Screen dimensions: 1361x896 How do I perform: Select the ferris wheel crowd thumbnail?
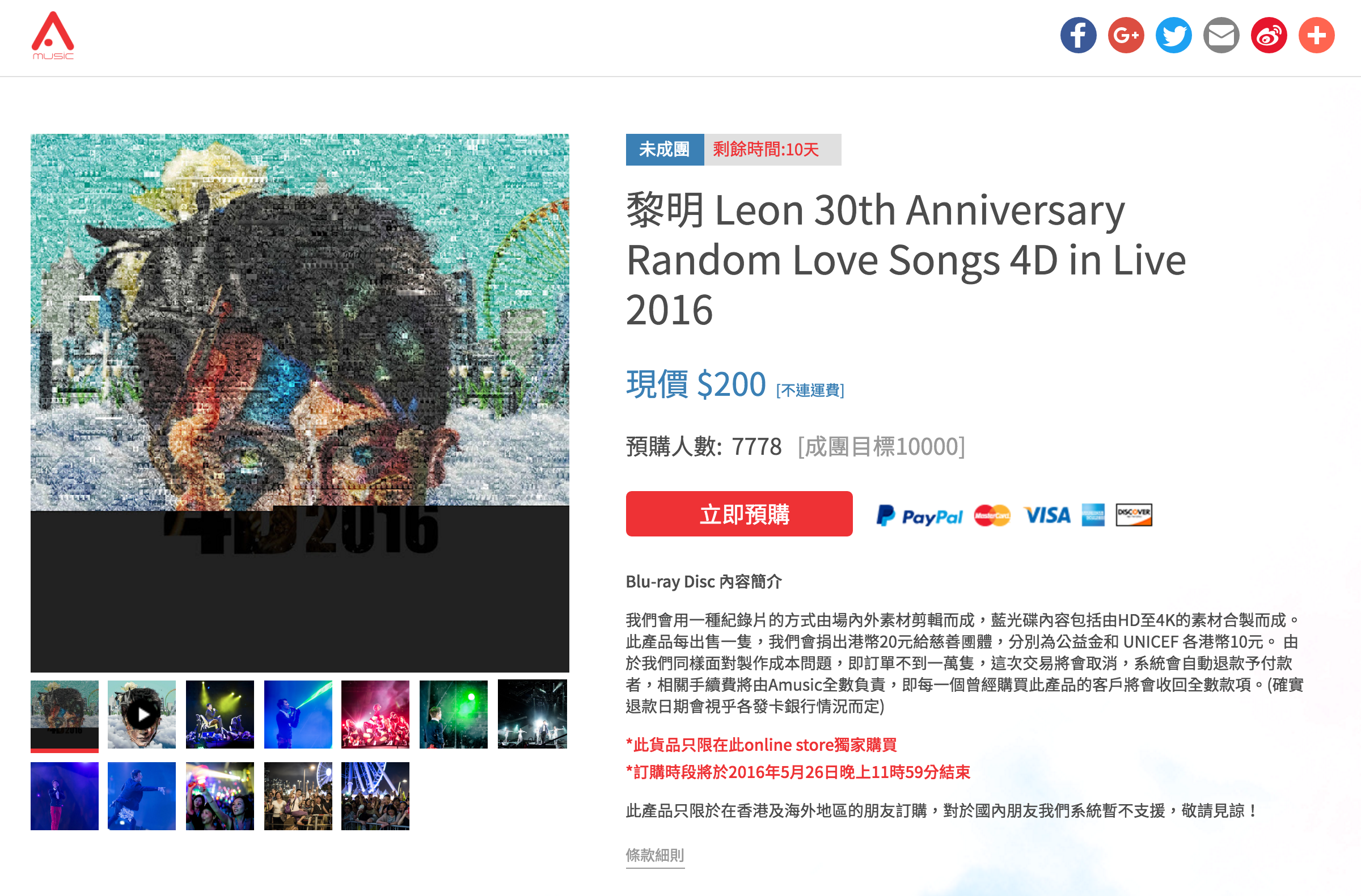(x=376, y=796)
